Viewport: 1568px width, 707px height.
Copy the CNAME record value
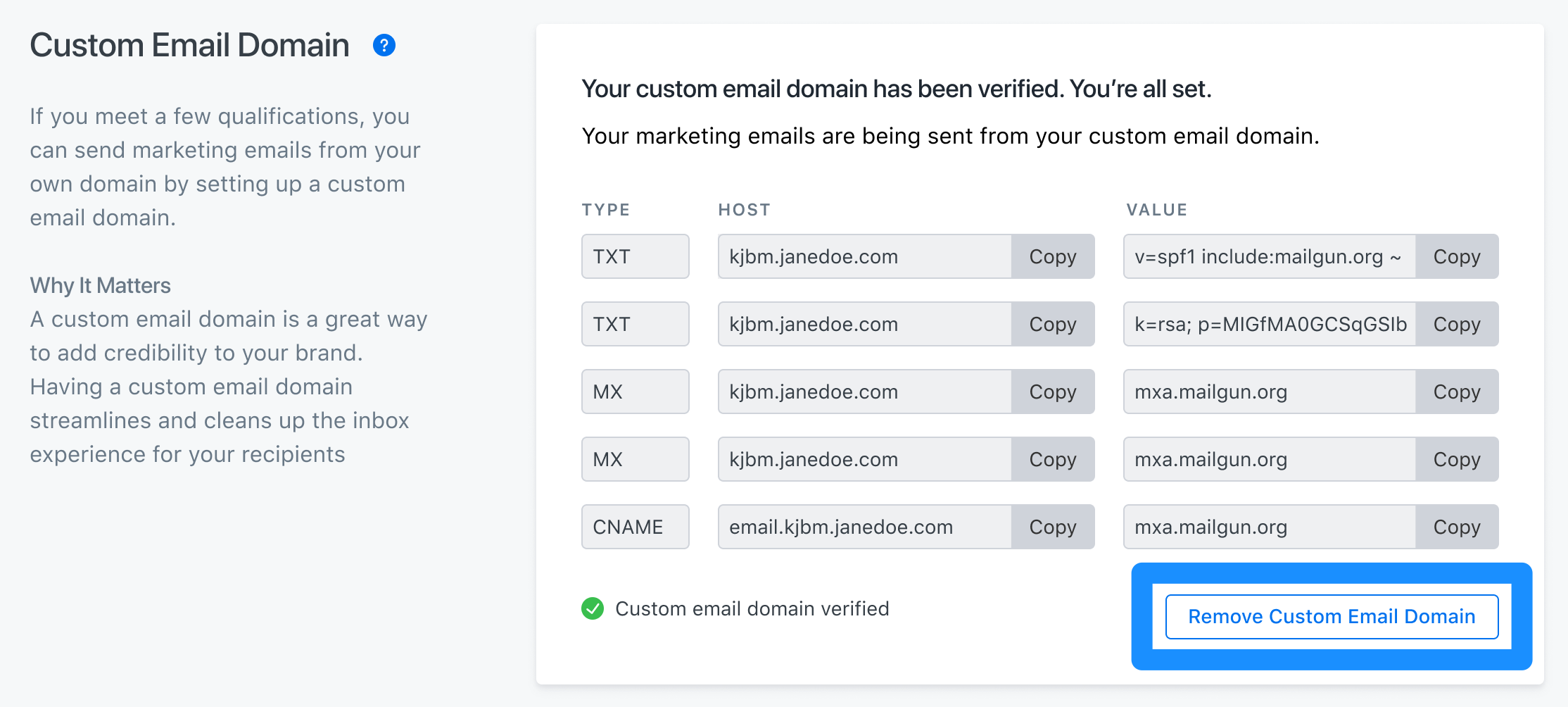[x=1457, y=527]
